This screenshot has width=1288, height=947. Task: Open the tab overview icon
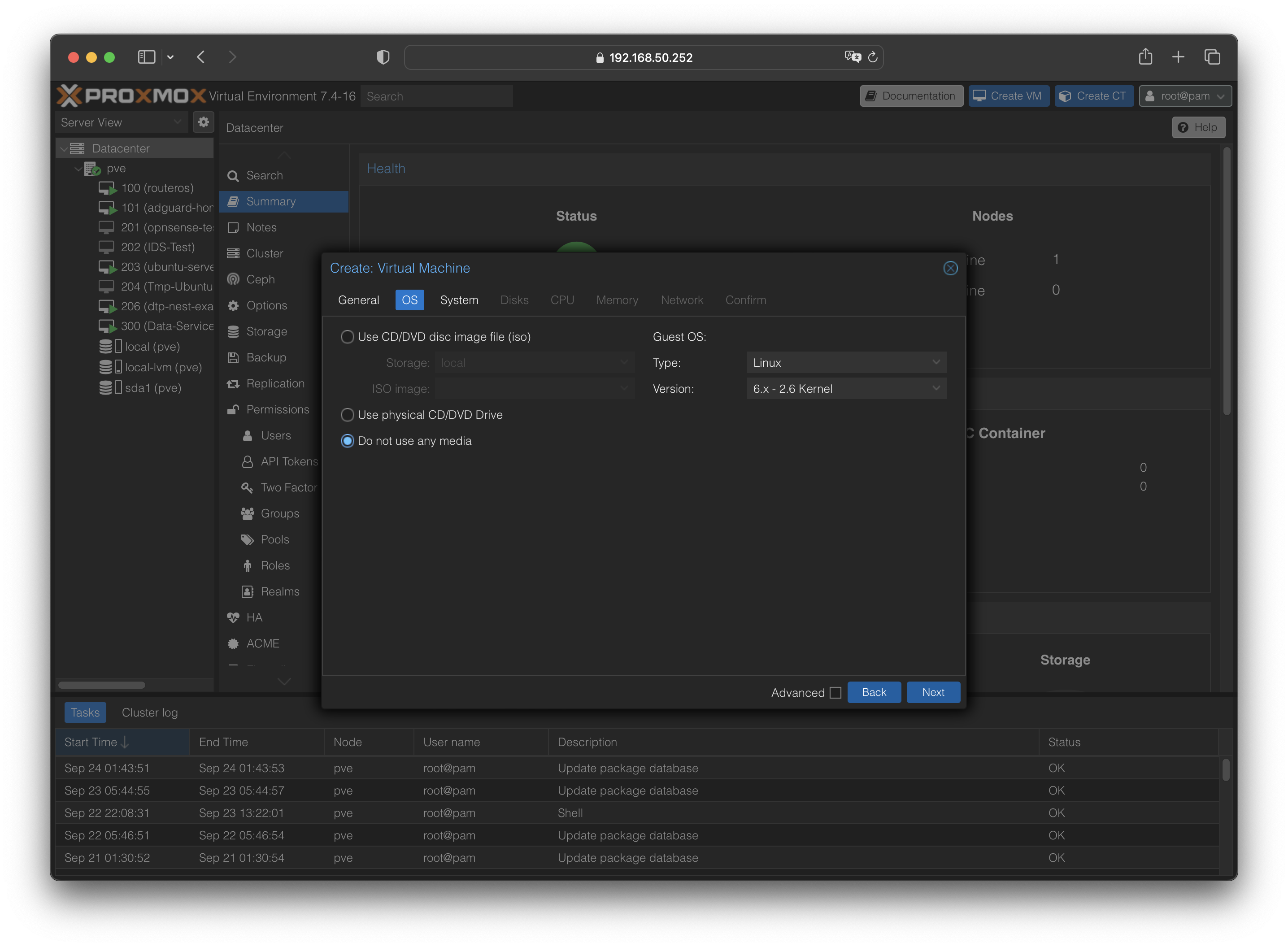coord(1212,57)
